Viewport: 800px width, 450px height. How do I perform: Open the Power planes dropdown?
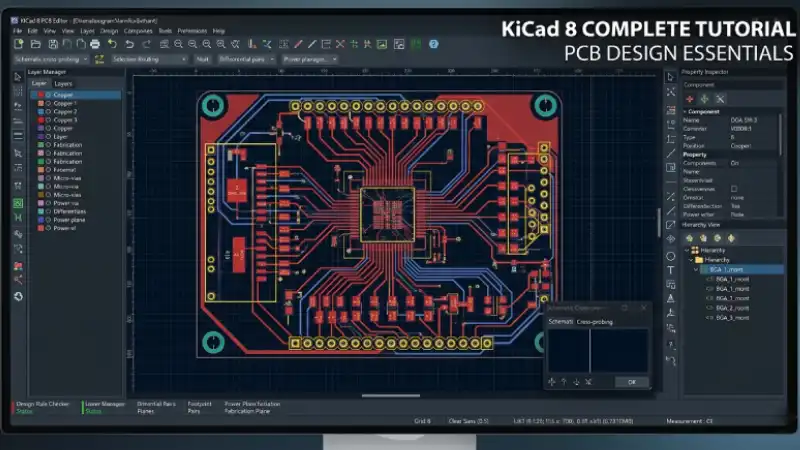pos(310,59)
